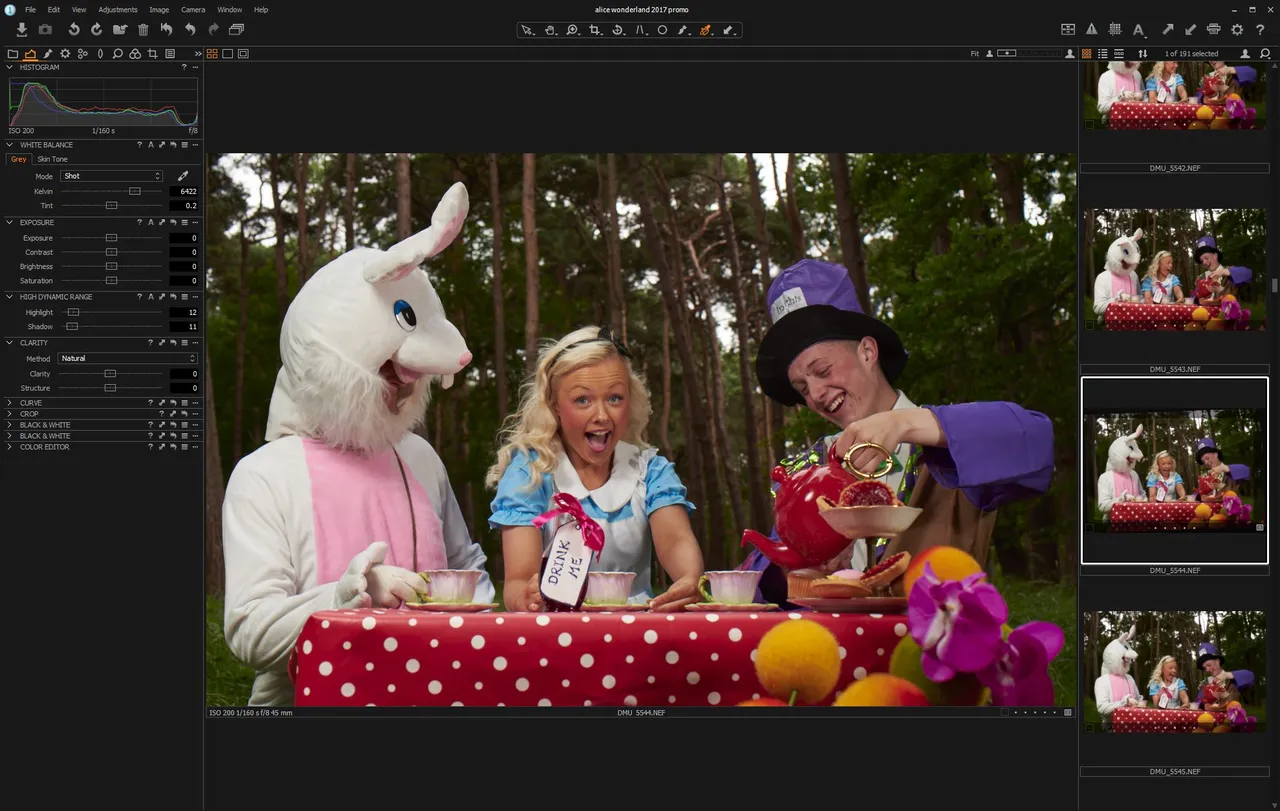Screen dimensions: 1280x811
Task: Select the Grey white balance tab
Action: 19,159
